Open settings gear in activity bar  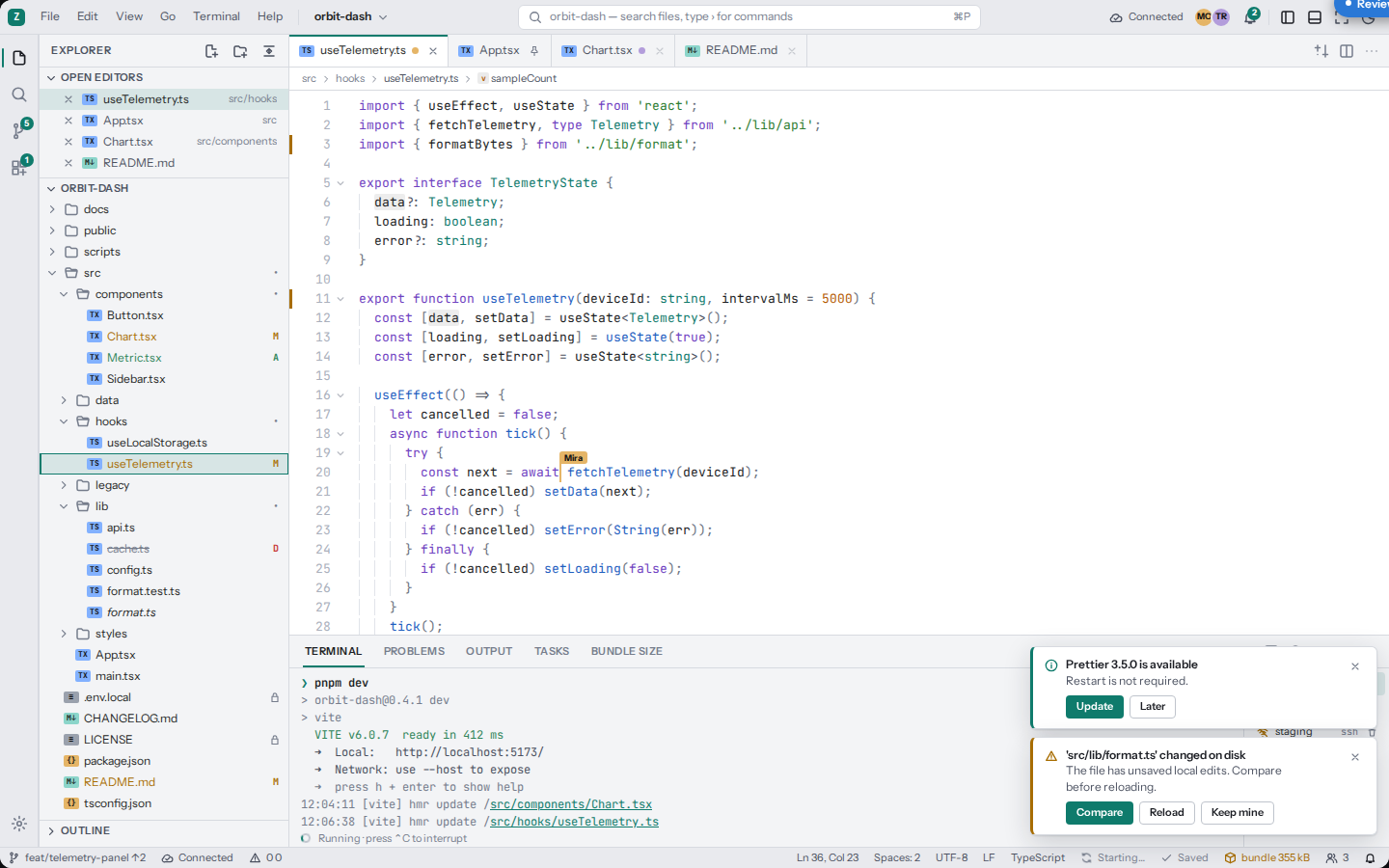[18, 824]
